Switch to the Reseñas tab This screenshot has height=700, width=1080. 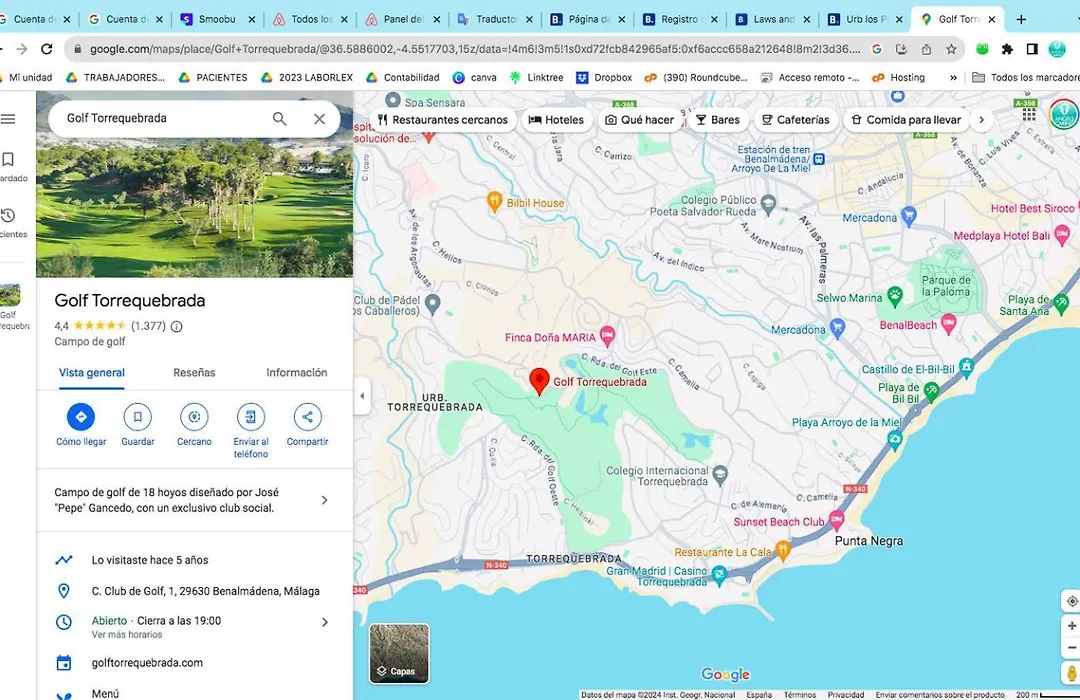pos(194,373)
